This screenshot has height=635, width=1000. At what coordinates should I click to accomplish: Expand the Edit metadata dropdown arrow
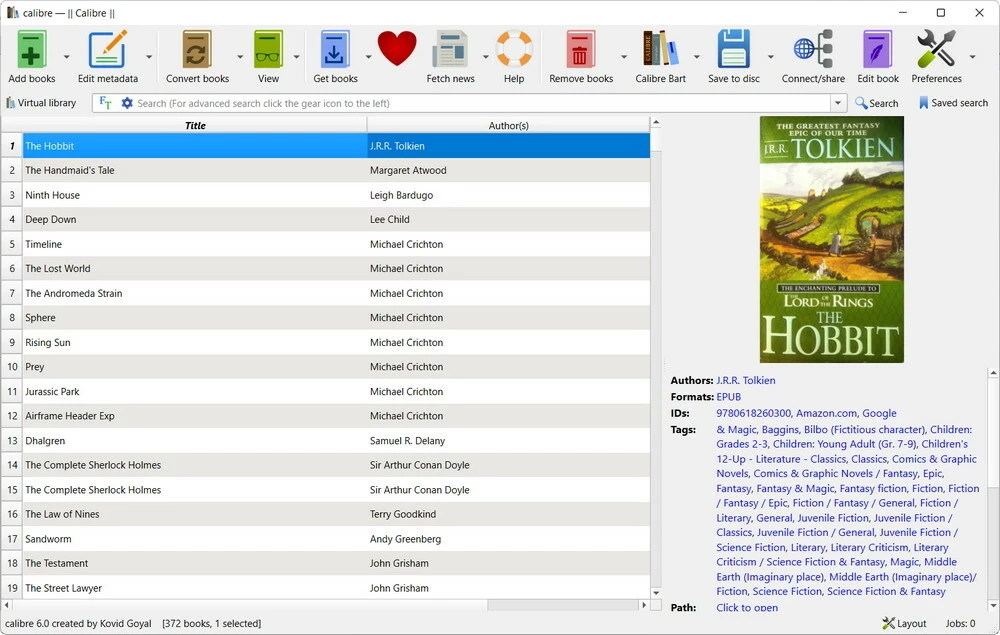coord(149,57)
